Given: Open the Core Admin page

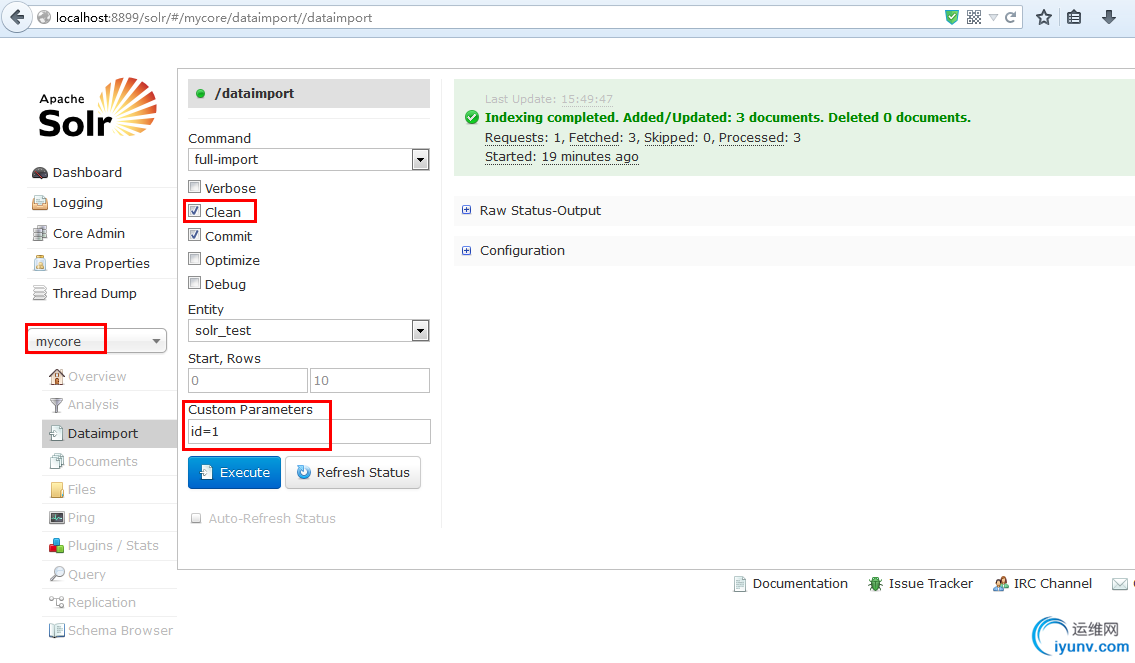Looking at the screenshot, I should (88, 233).
